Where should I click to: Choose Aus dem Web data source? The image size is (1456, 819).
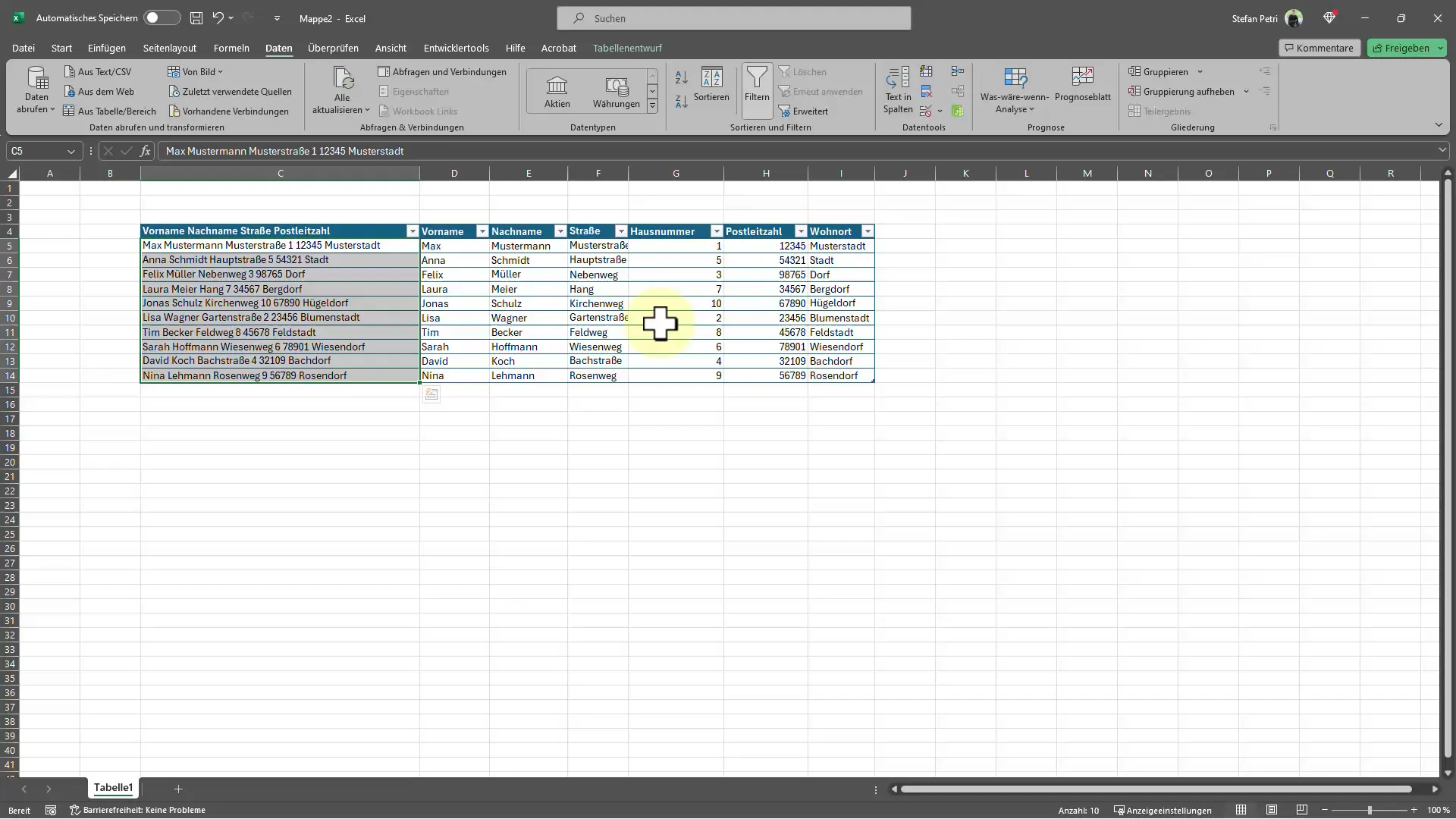click(99, 92)
